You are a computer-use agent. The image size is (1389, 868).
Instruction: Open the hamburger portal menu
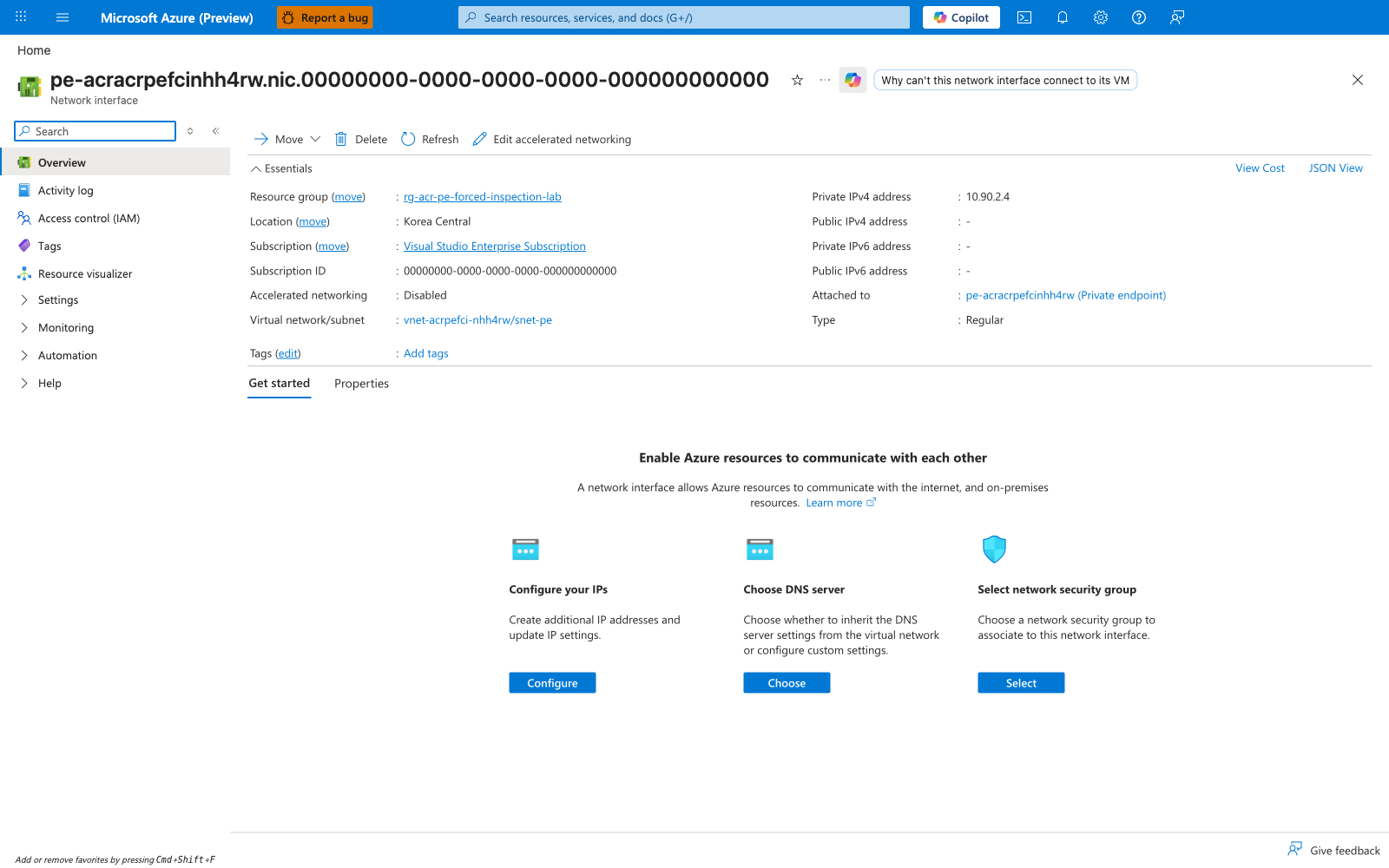[63, 17]
